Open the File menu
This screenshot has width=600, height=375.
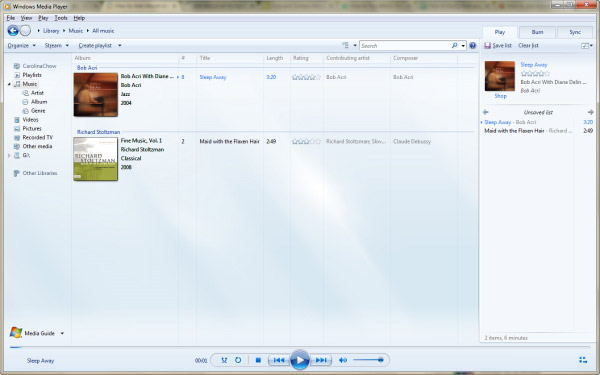[x=11, y=18]
